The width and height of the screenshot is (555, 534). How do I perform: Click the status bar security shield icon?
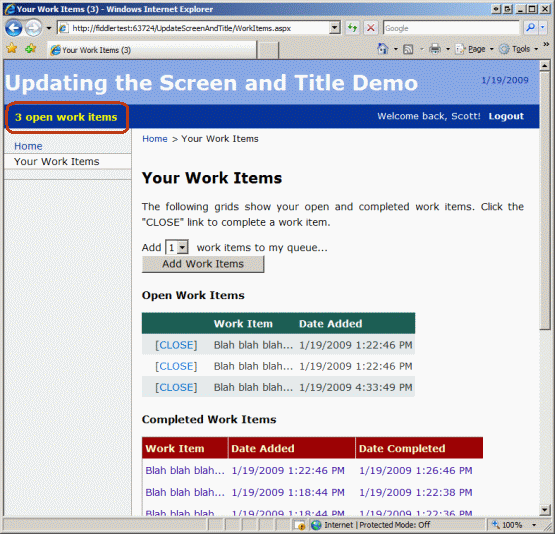300,526
